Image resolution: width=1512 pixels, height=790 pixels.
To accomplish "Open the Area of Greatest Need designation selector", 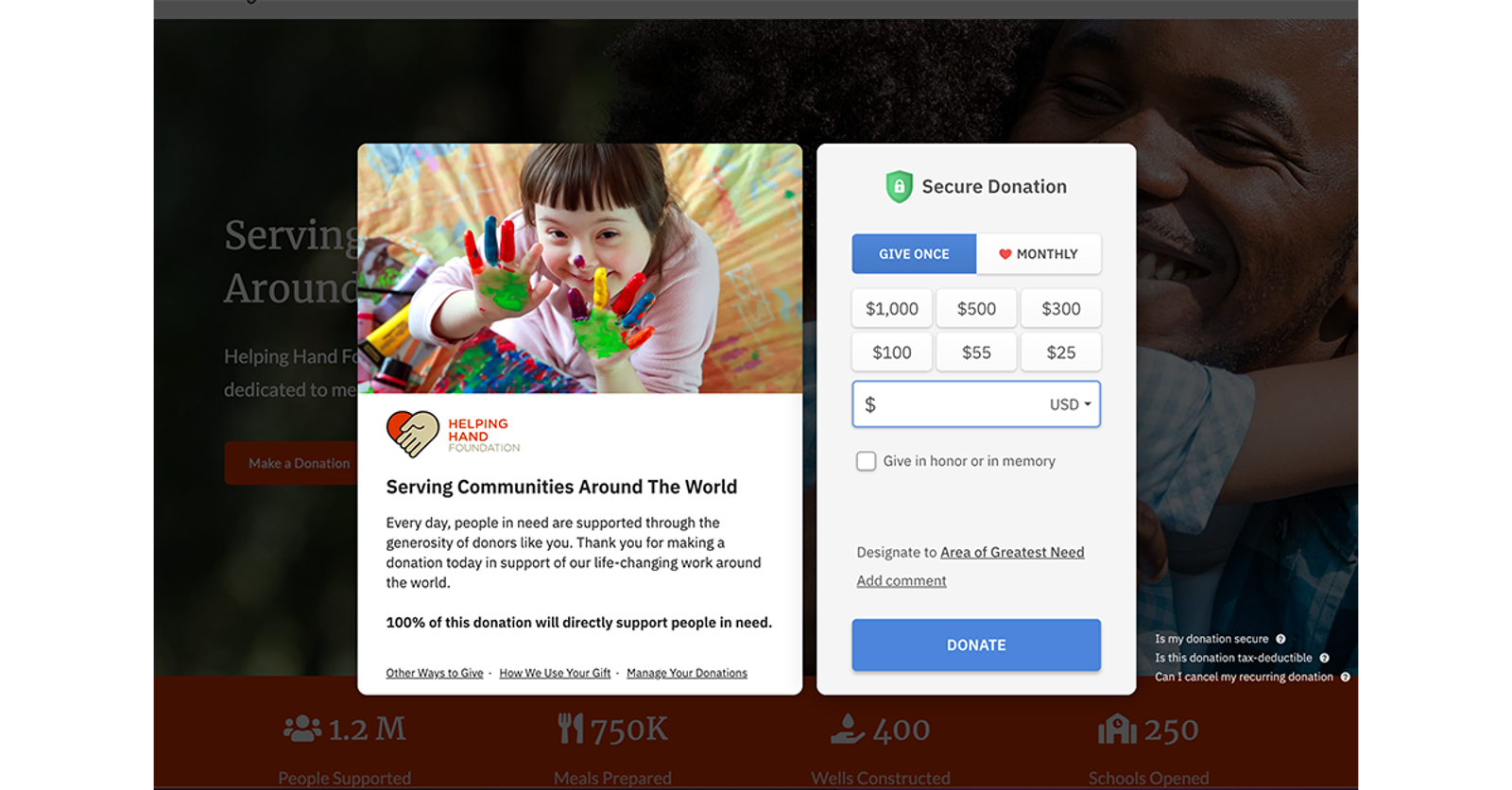I will [1012, 553].
